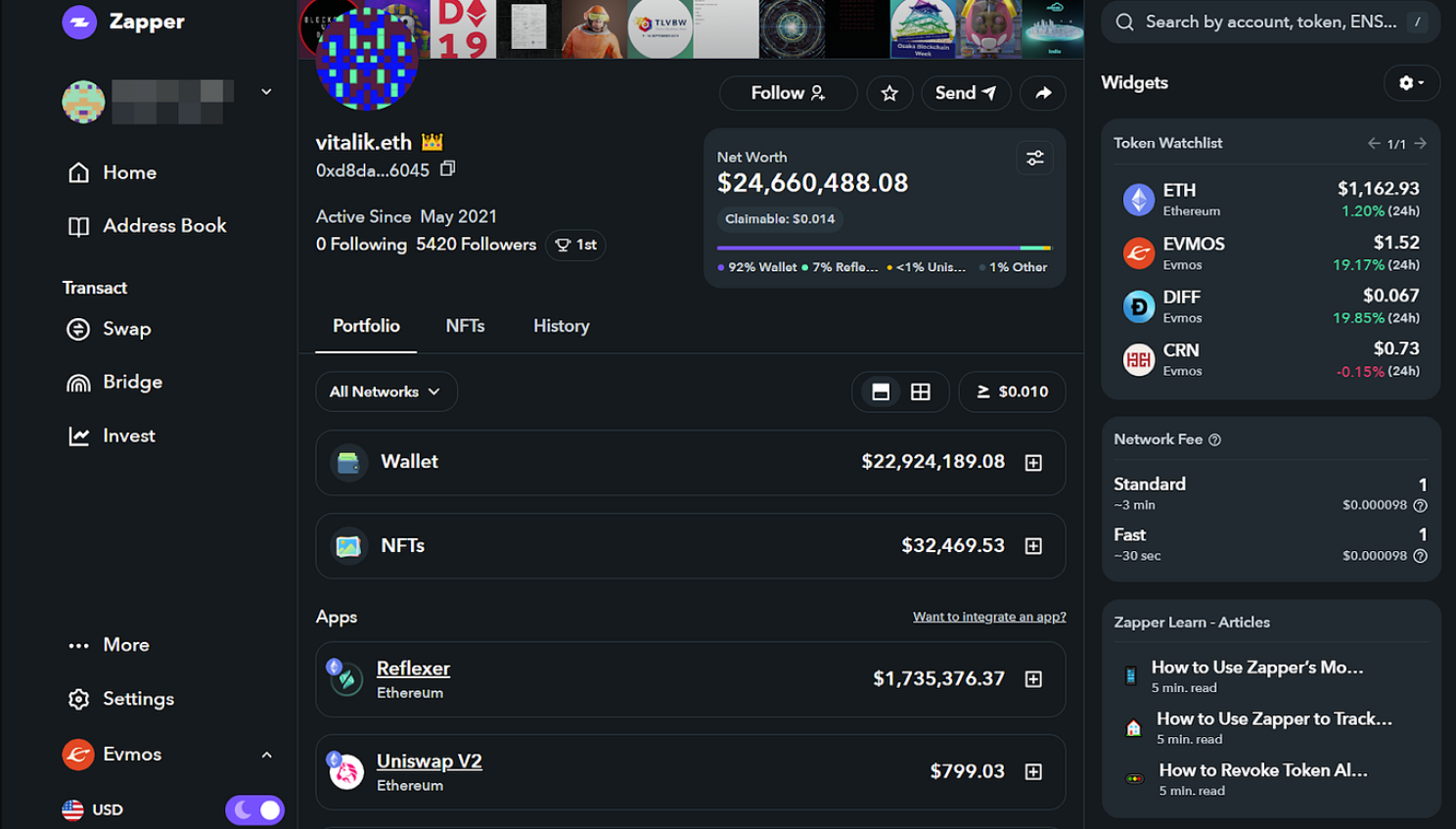The image size is (1456, 829).
Task: Change the minimum balance $0.010 filter
Action: [x=1012, y=391]
